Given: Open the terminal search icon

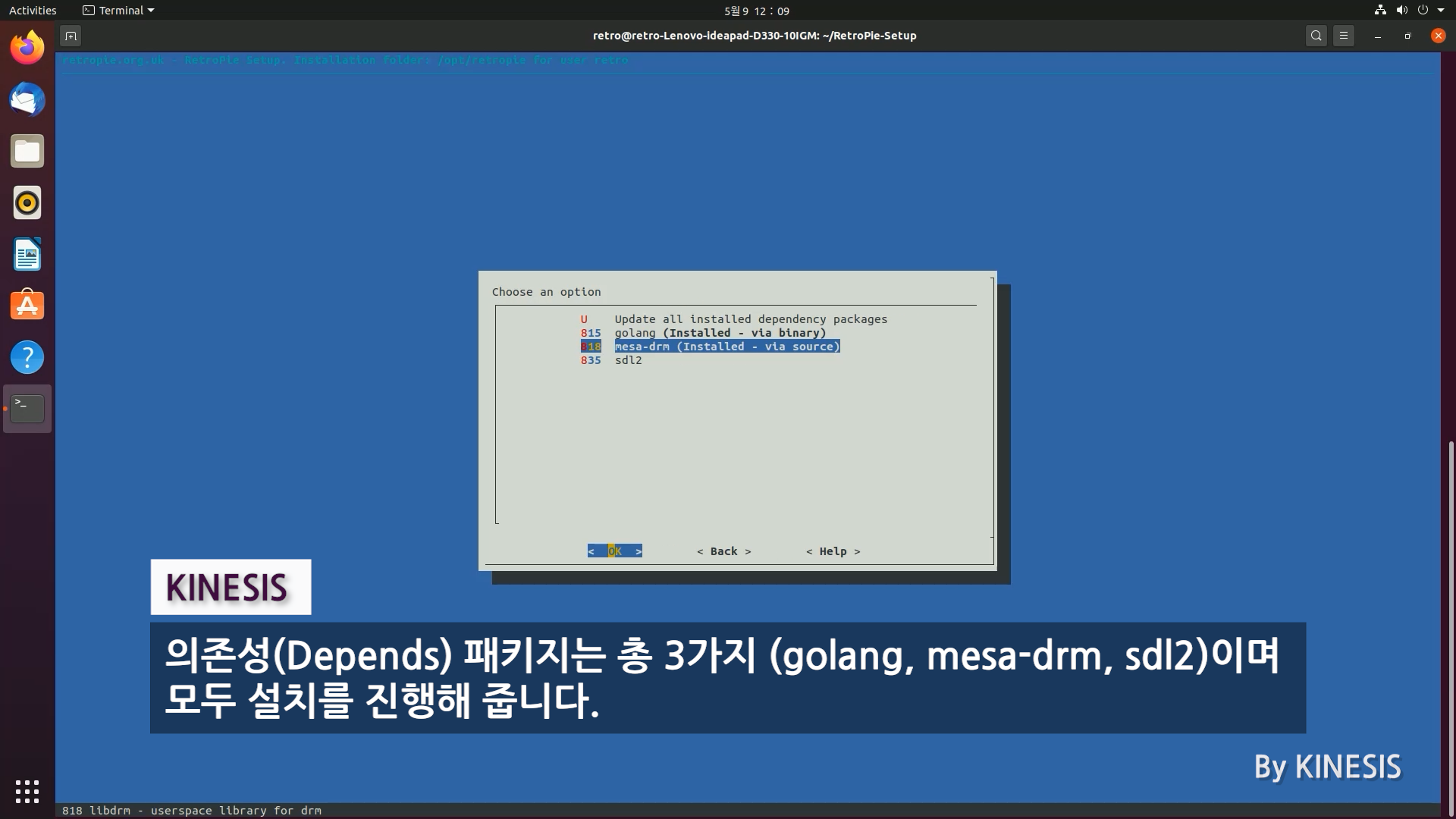Looking at the screenshot, I should point(1316,36).
